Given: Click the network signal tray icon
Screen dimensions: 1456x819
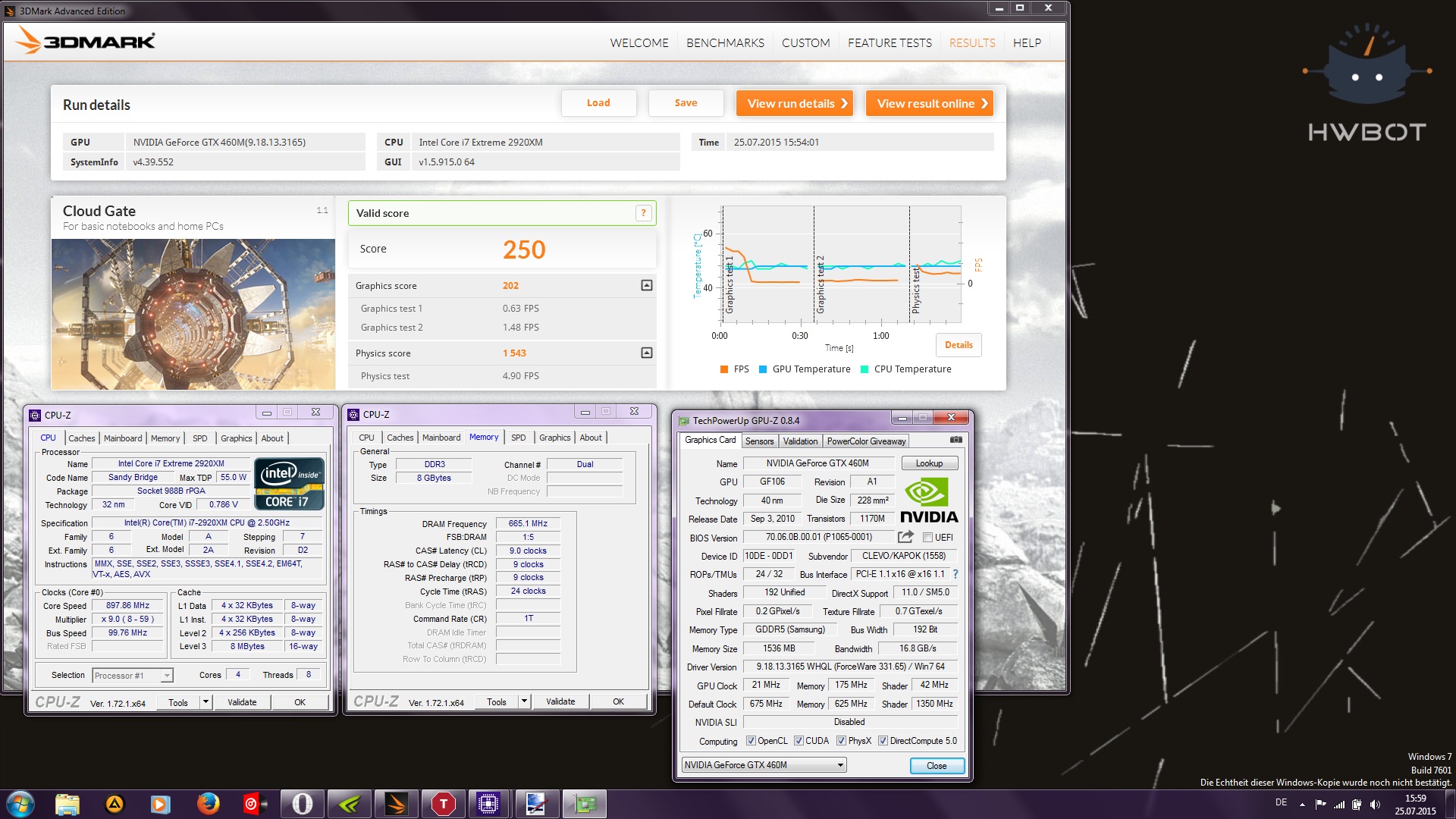Looking at the screenshot, I should click(1339, 804).
